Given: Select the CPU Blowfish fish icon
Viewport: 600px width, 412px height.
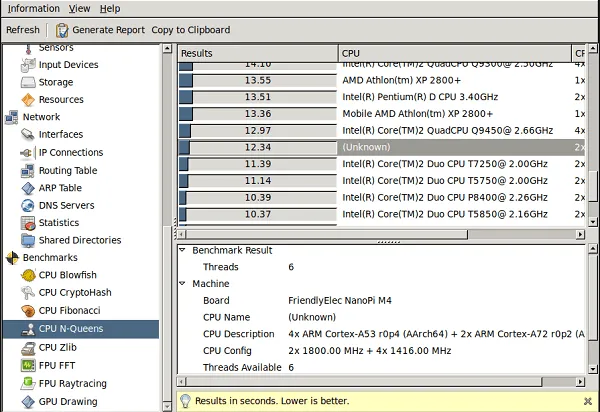Looking at the screenshot, I should pos(28,275).
